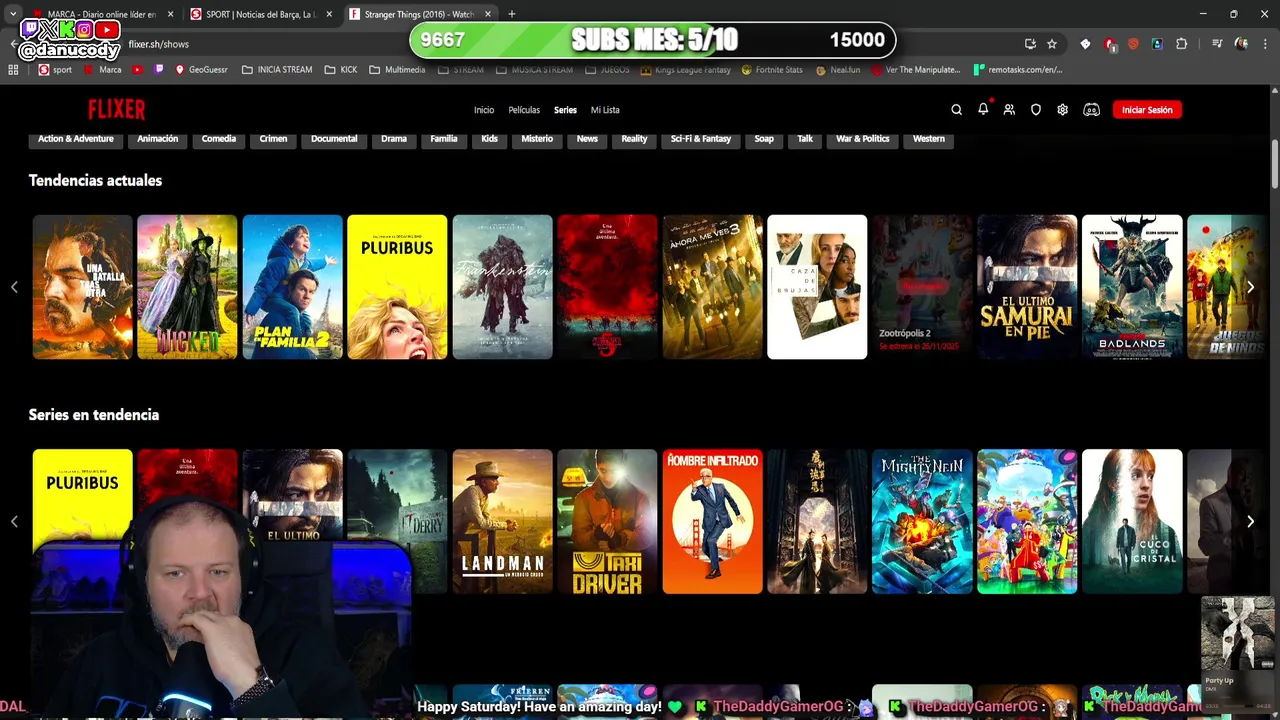
Task: Open the Landman series poster
Action: pyautogui.click(x=502, y=521)
